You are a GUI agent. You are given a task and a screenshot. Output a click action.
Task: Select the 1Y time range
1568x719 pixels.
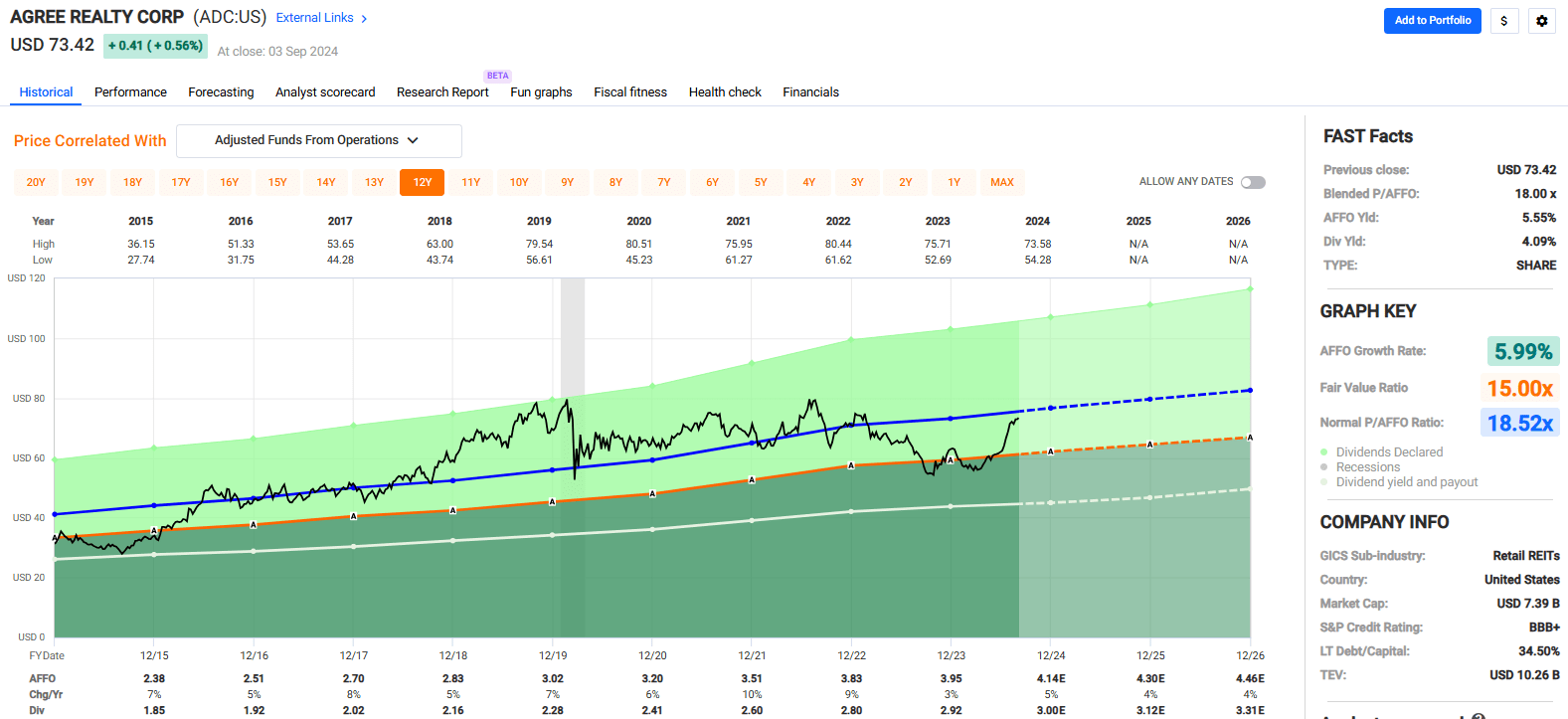pyautogui.click(x=954, y=182)
